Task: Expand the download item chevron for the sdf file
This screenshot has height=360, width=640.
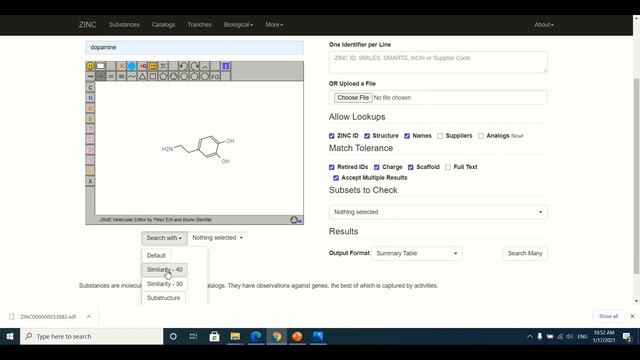Action: 89,316
